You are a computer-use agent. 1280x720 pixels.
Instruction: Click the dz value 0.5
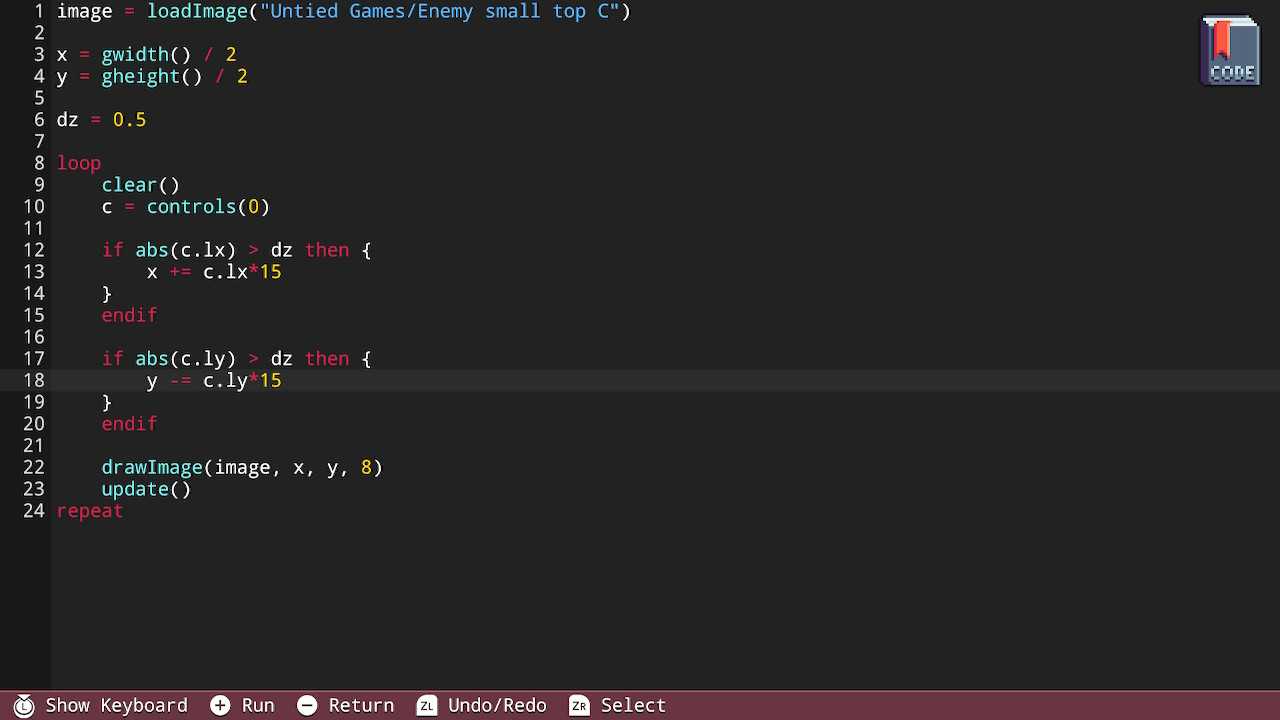[x=129, y=120]
